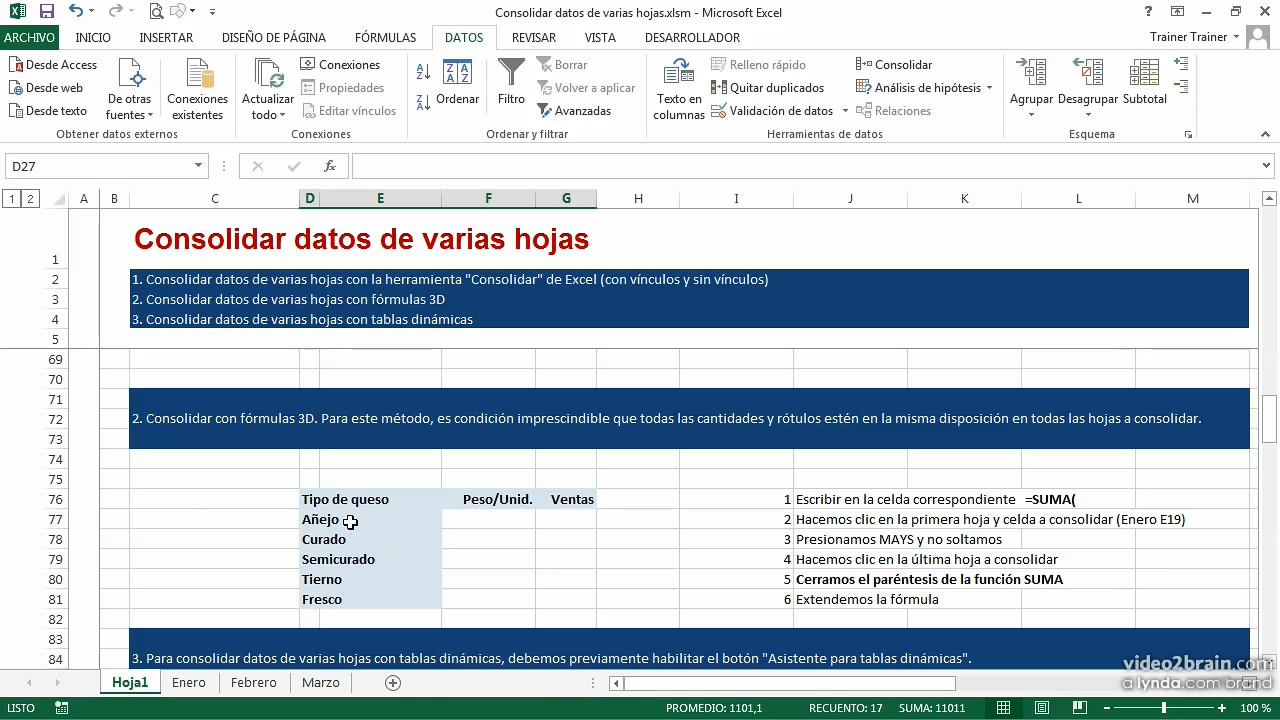Open Trainer Trainer account menu
This screenshot has height=720, width=1280.
[x=1195, y=37]
